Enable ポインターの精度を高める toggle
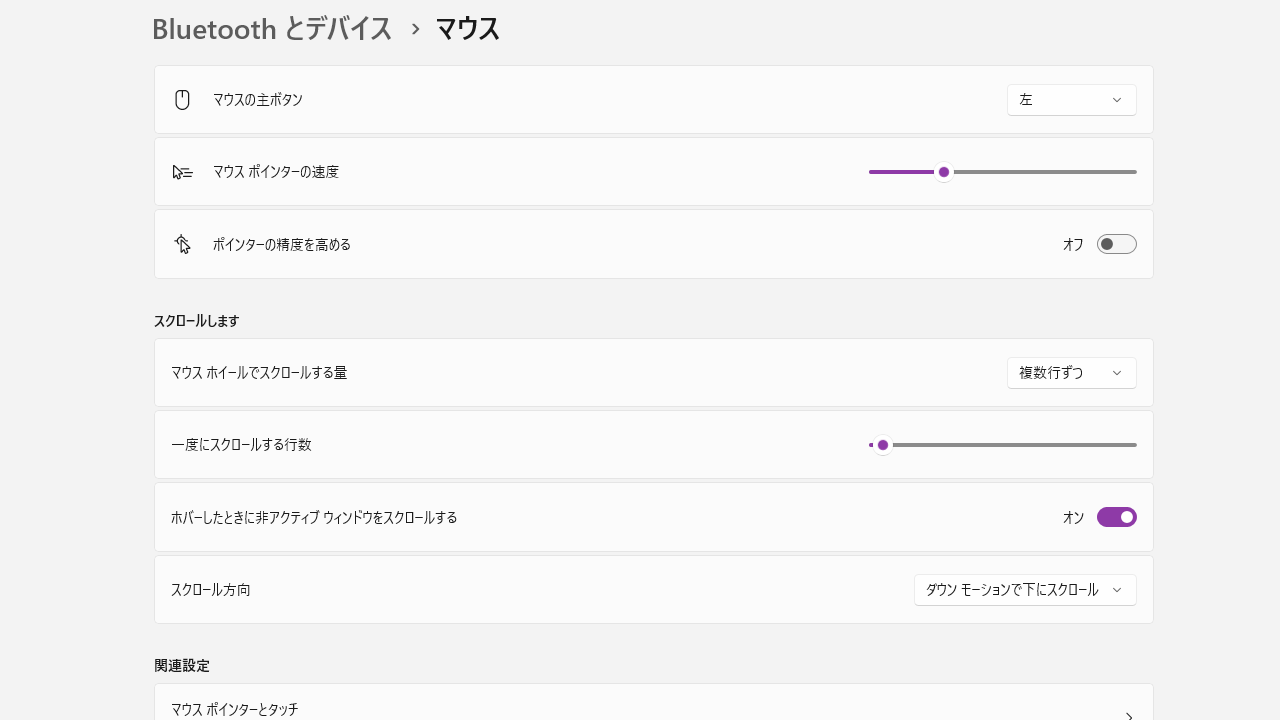 point(1116,244)
